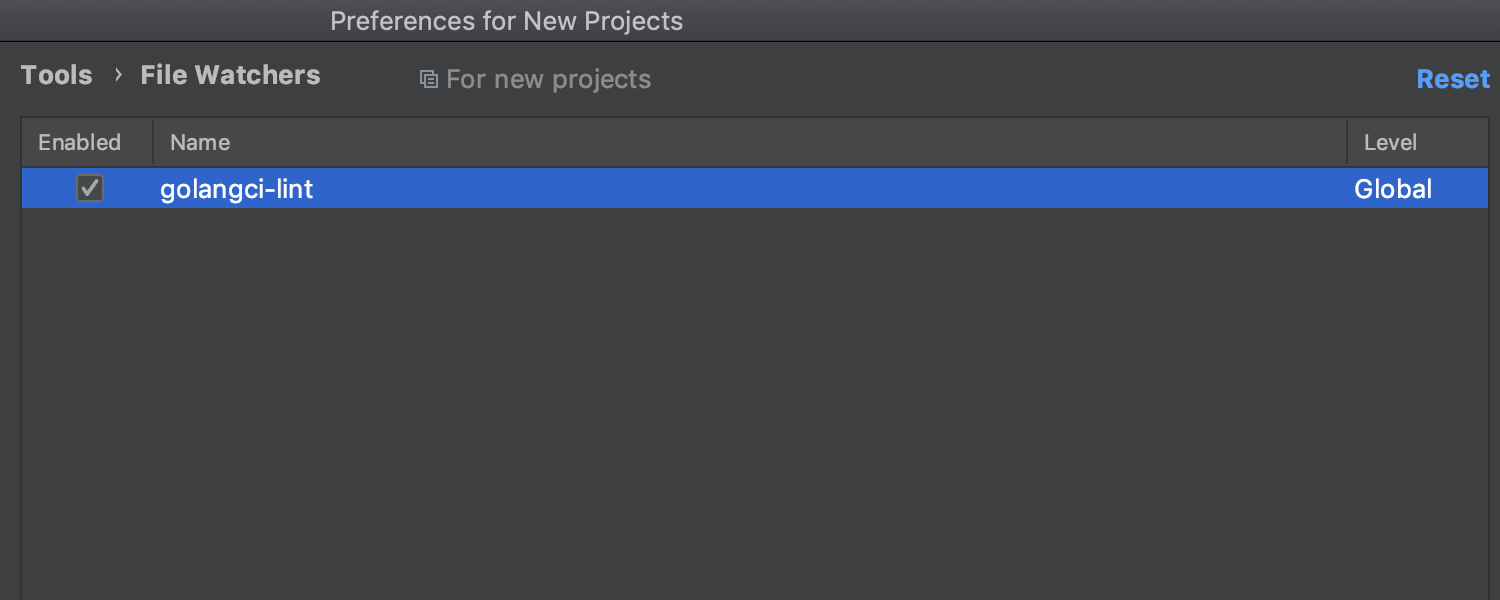Screen dimensions: 1500x600
Task: Click divider between Enabled and Name columns
Action: [153, 143]
